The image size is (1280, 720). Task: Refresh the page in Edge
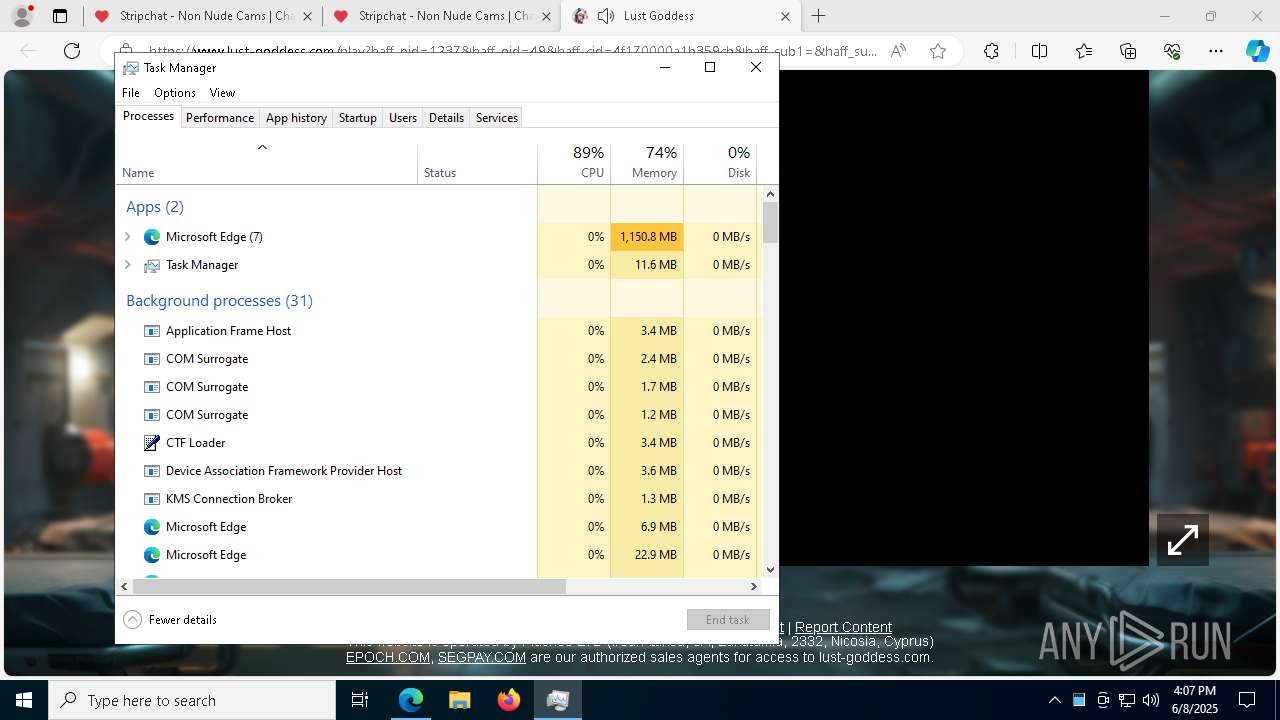pos(72,51)
